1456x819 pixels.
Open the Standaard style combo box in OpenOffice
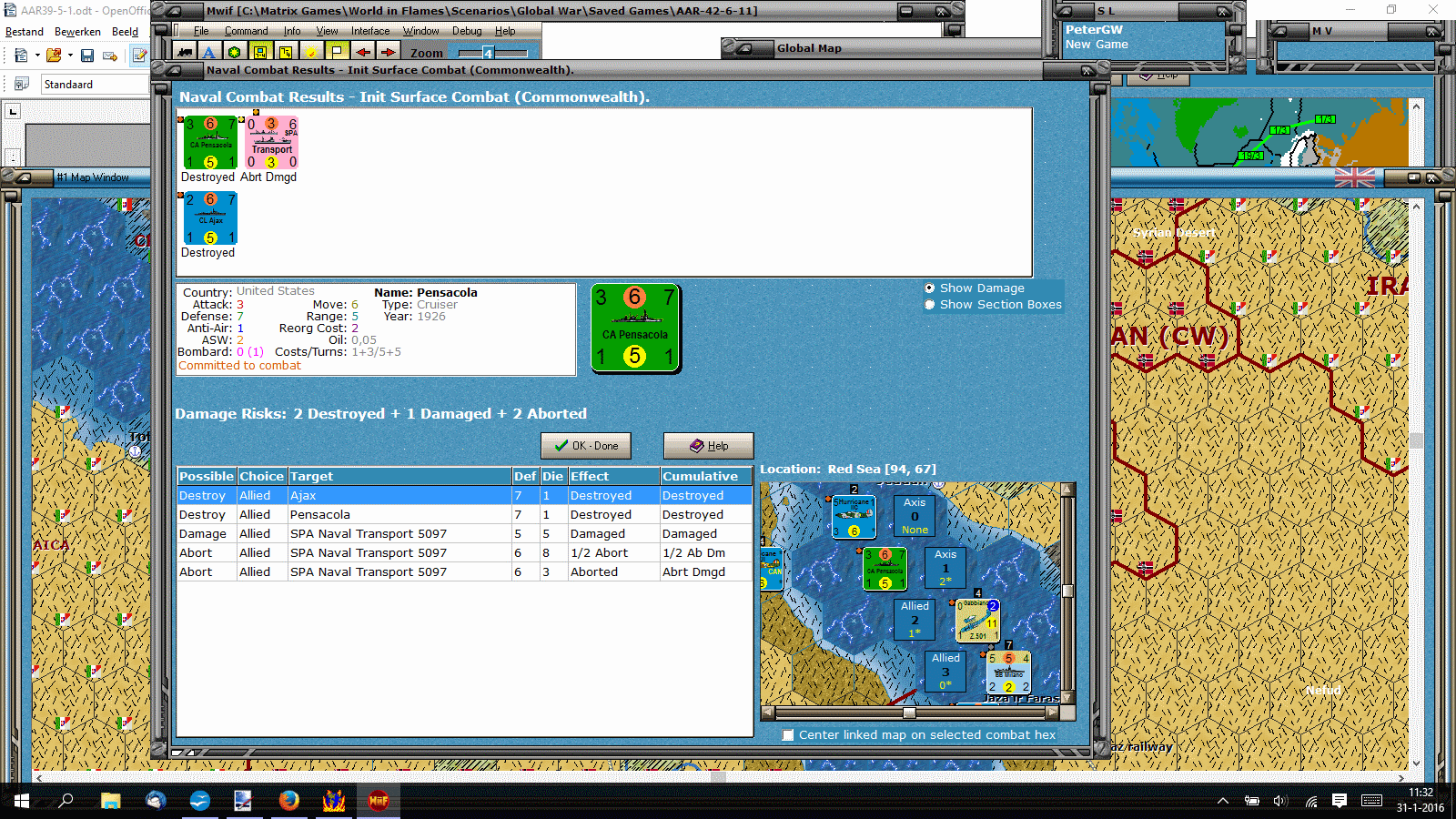[x=95, y=85]
